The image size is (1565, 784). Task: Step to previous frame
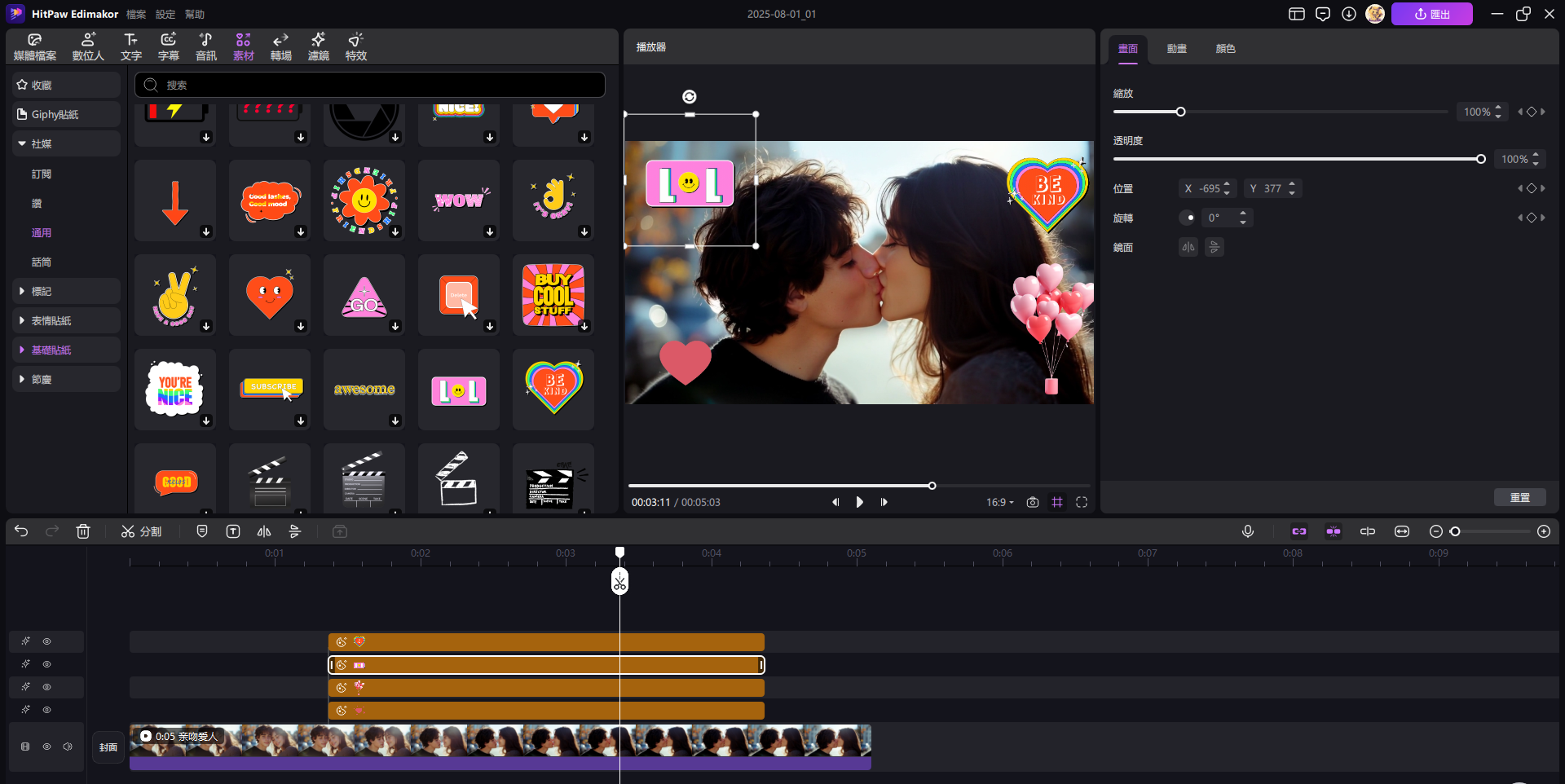[835, 502]
